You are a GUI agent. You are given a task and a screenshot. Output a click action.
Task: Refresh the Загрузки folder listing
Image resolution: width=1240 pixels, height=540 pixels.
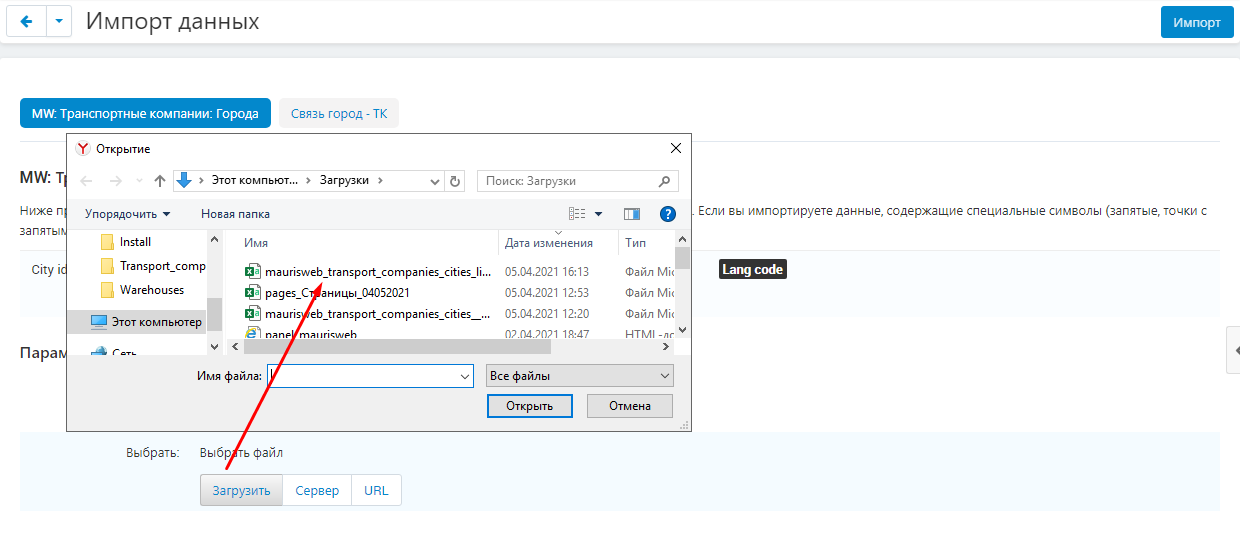(x=456, y=181)
